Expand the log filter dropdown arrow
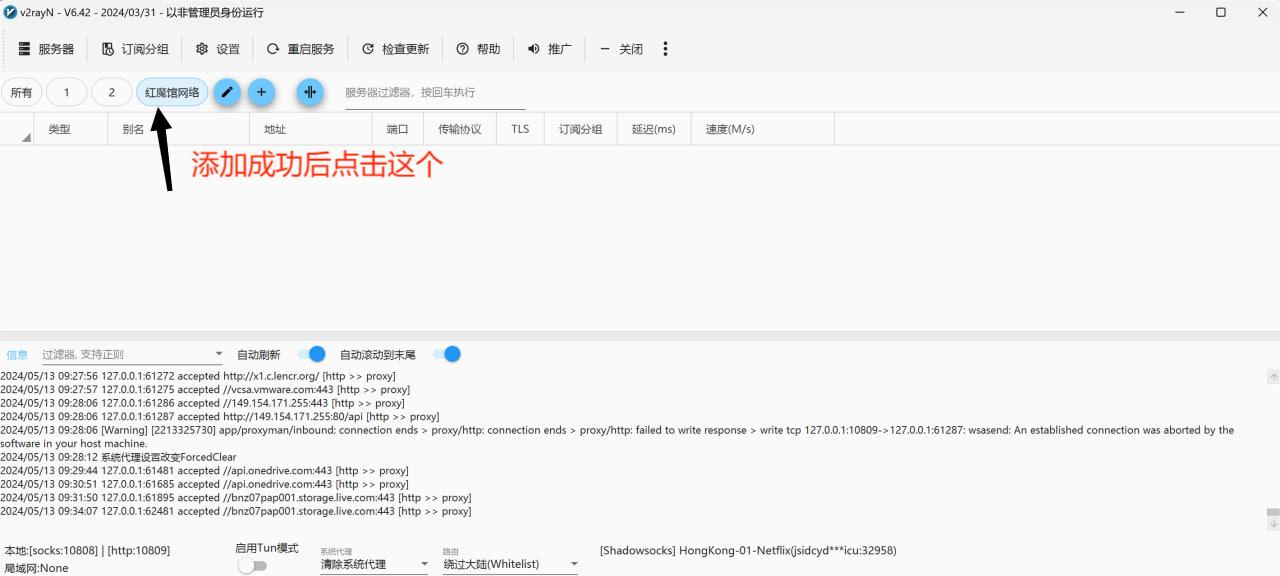The width and height of the screenshot is (1280, 576). coord(219,355)
